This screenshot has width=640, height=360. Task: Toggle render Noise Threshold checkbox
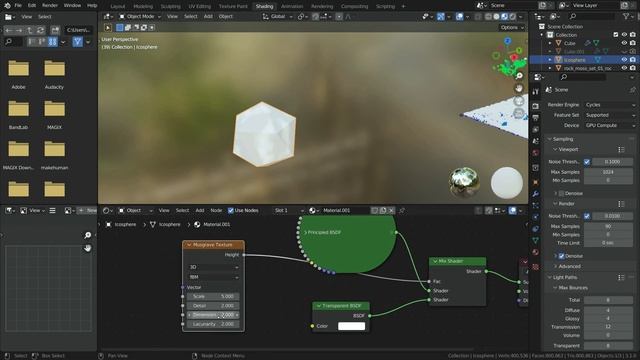pos(587,216)
